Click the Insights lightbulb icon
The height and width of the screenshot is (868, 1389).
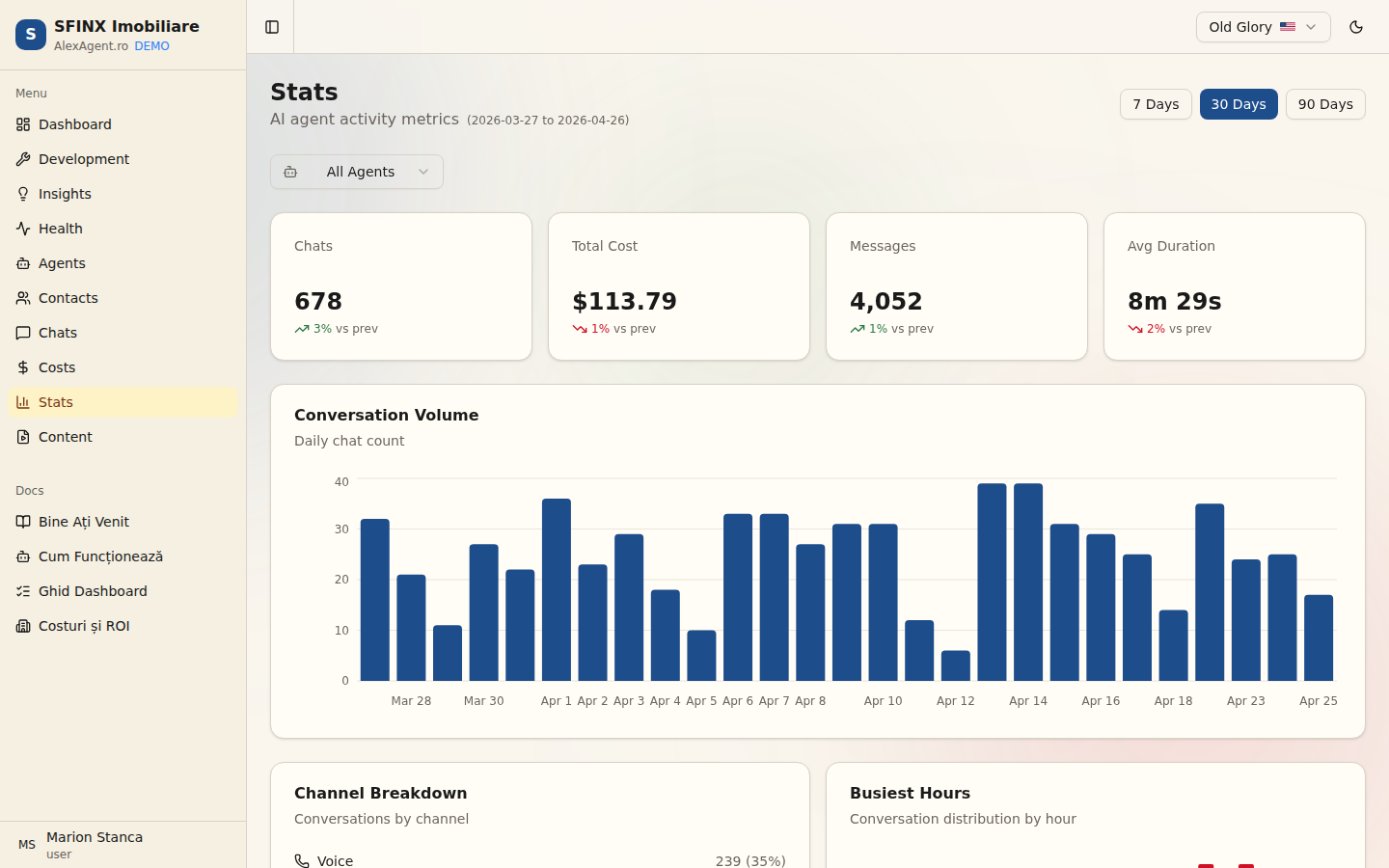(23, 194)
